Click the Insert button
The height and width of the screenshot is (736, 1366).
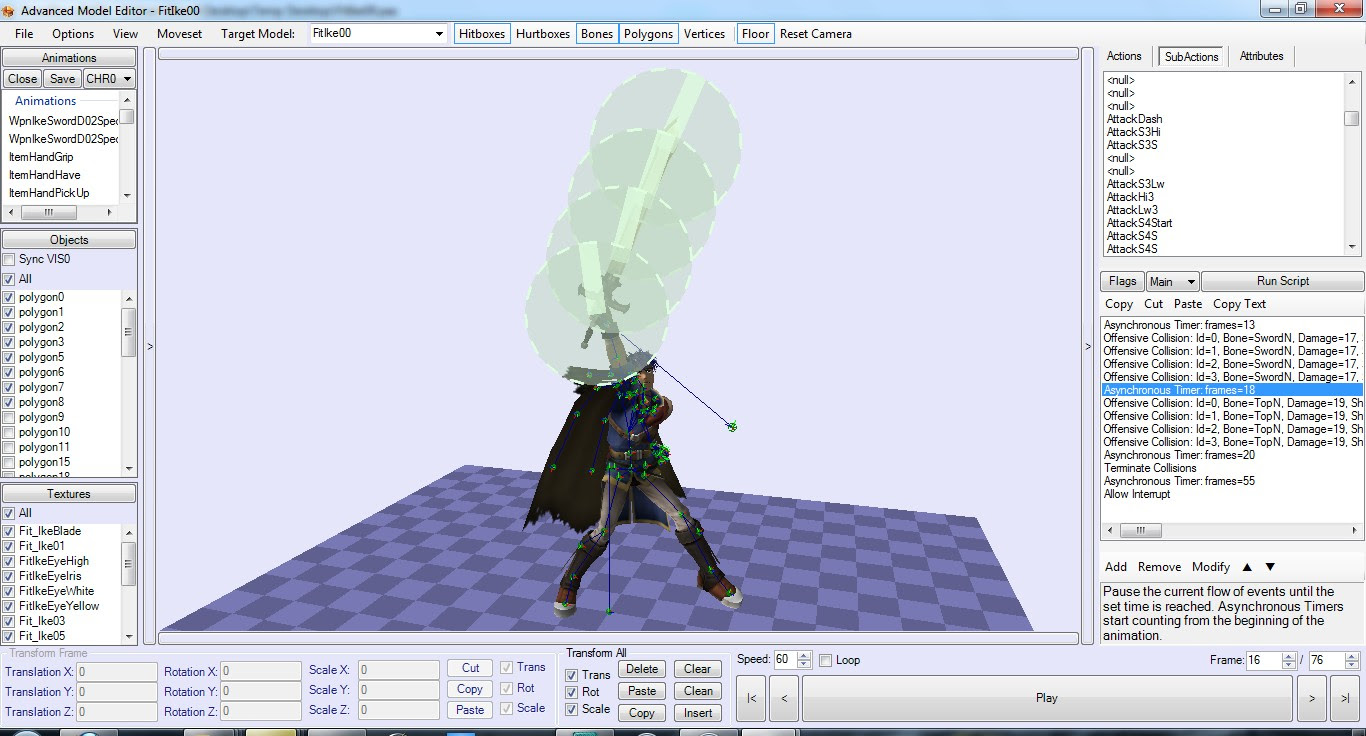(x=698, y=713)
